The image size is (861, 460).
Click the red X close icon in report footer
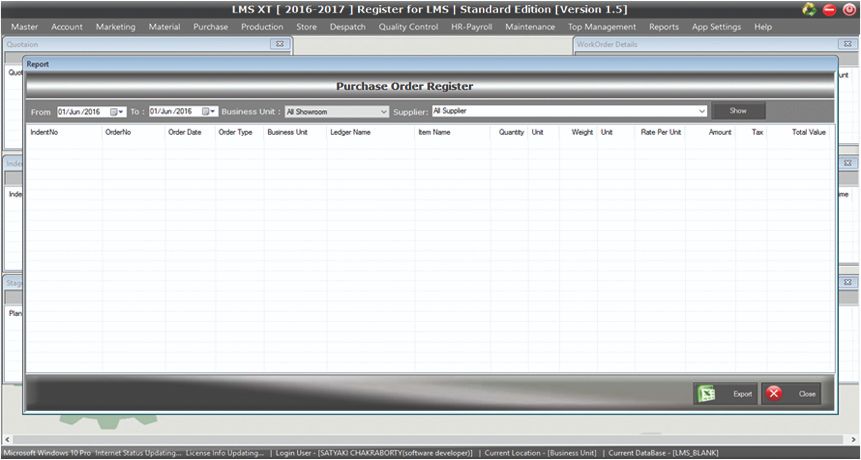(774, 394)
